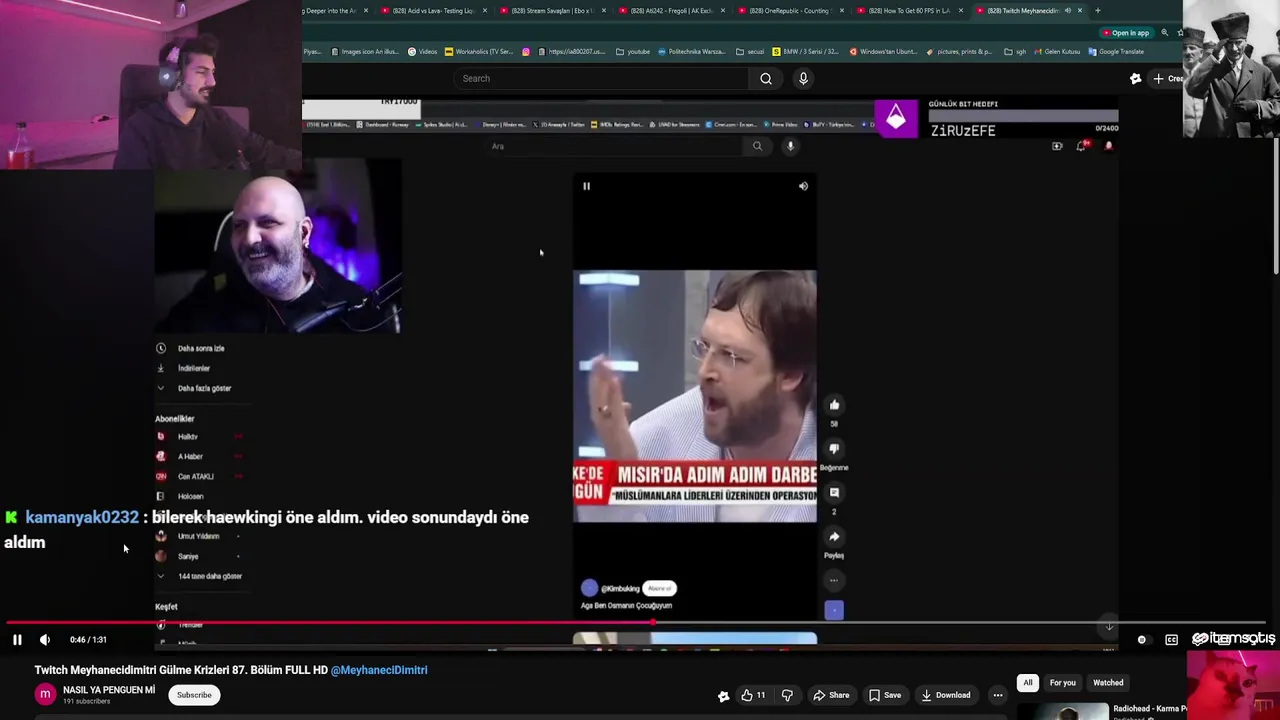This screenshot has width=1280, height=720.
Task: Focus the YouTube Search input field
Action: pos(600,78)
